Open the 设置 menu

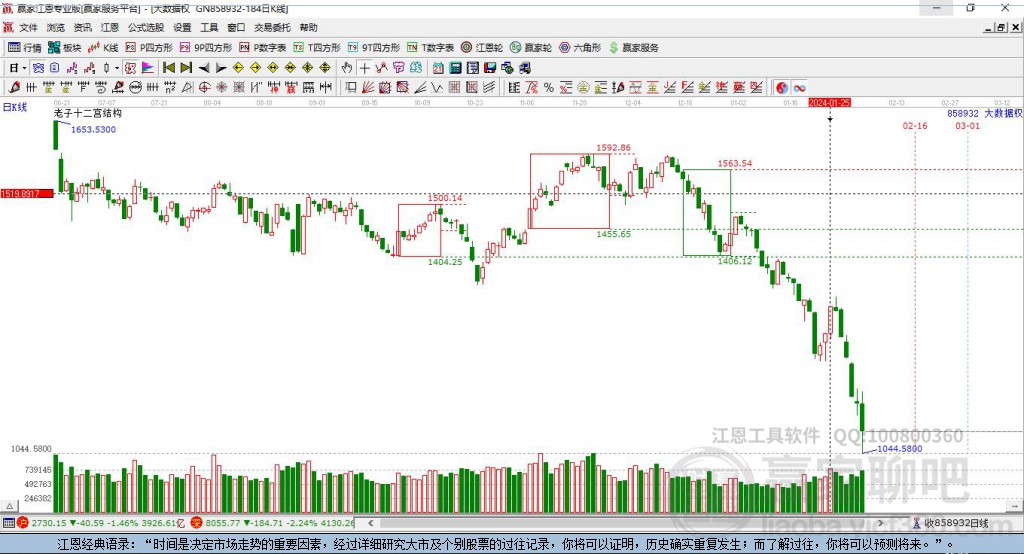[182, 27]
